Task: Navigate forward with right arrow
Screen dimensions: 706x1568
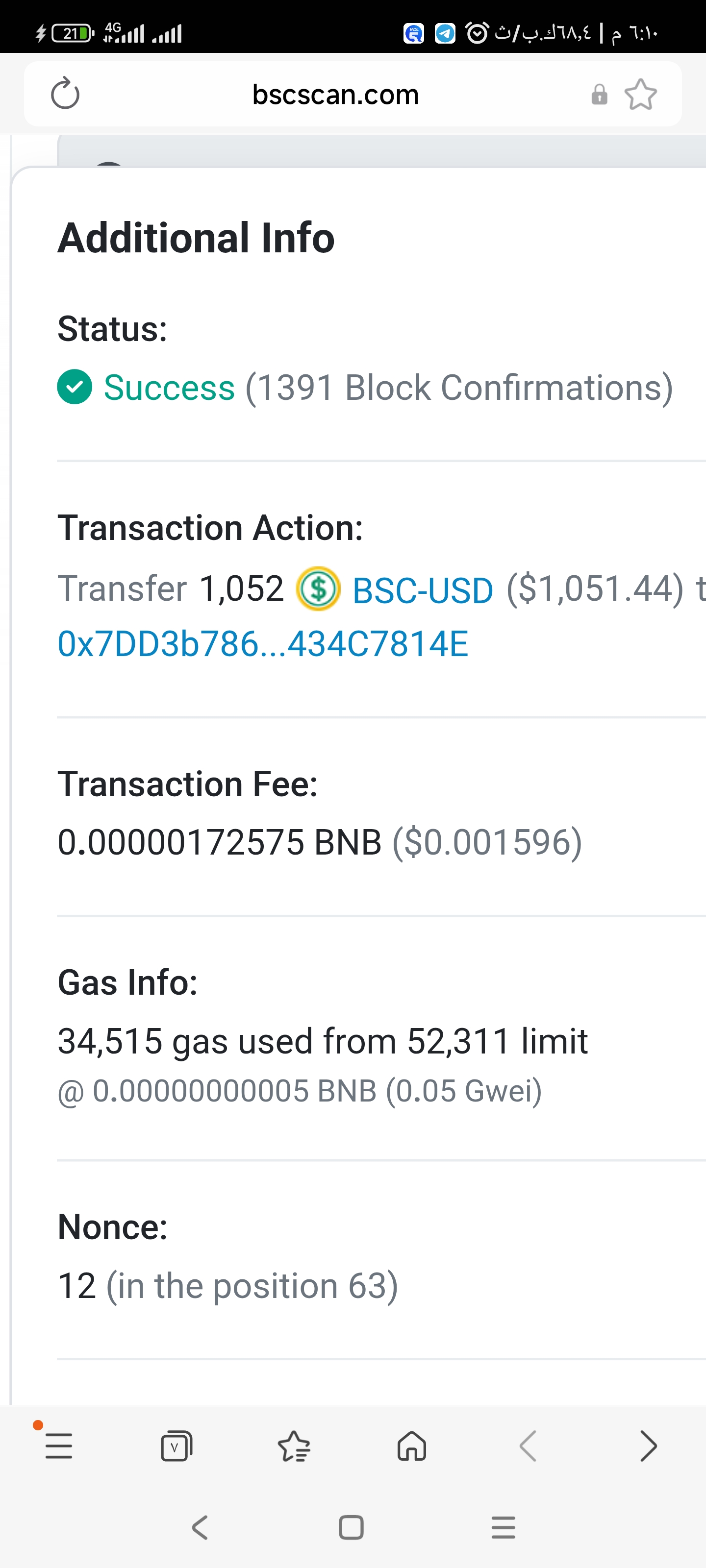Action: 648,1446
